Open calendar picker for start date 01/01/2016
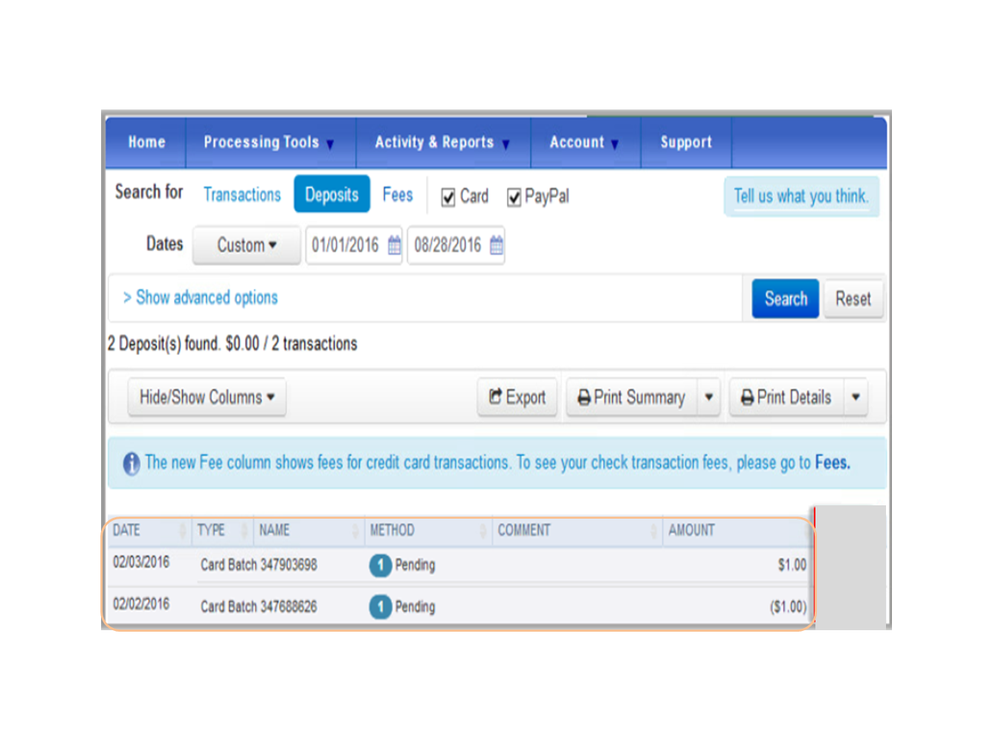 [394, 245]
